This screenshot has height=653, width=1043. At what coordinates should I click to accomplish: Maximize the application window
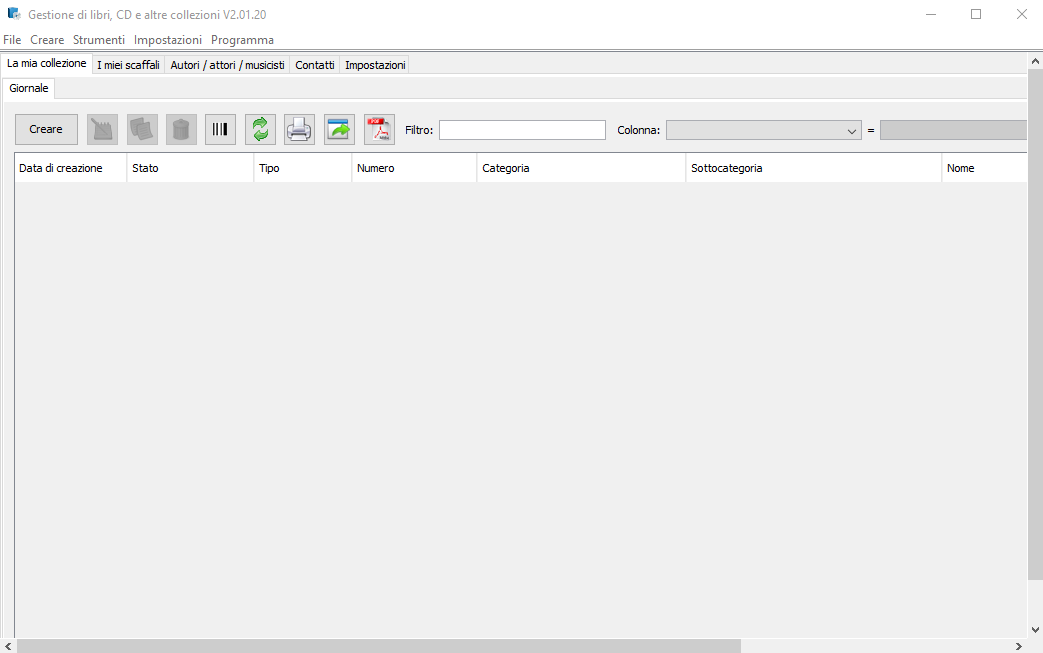tap(976, 14)
